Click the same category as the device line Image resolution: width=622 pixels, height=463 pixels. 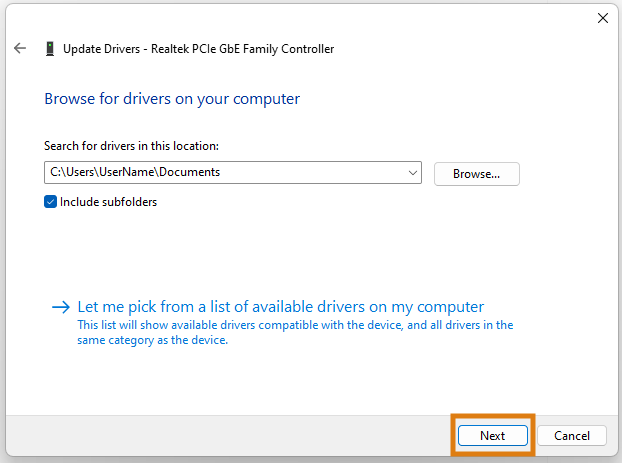coord(152,340)
